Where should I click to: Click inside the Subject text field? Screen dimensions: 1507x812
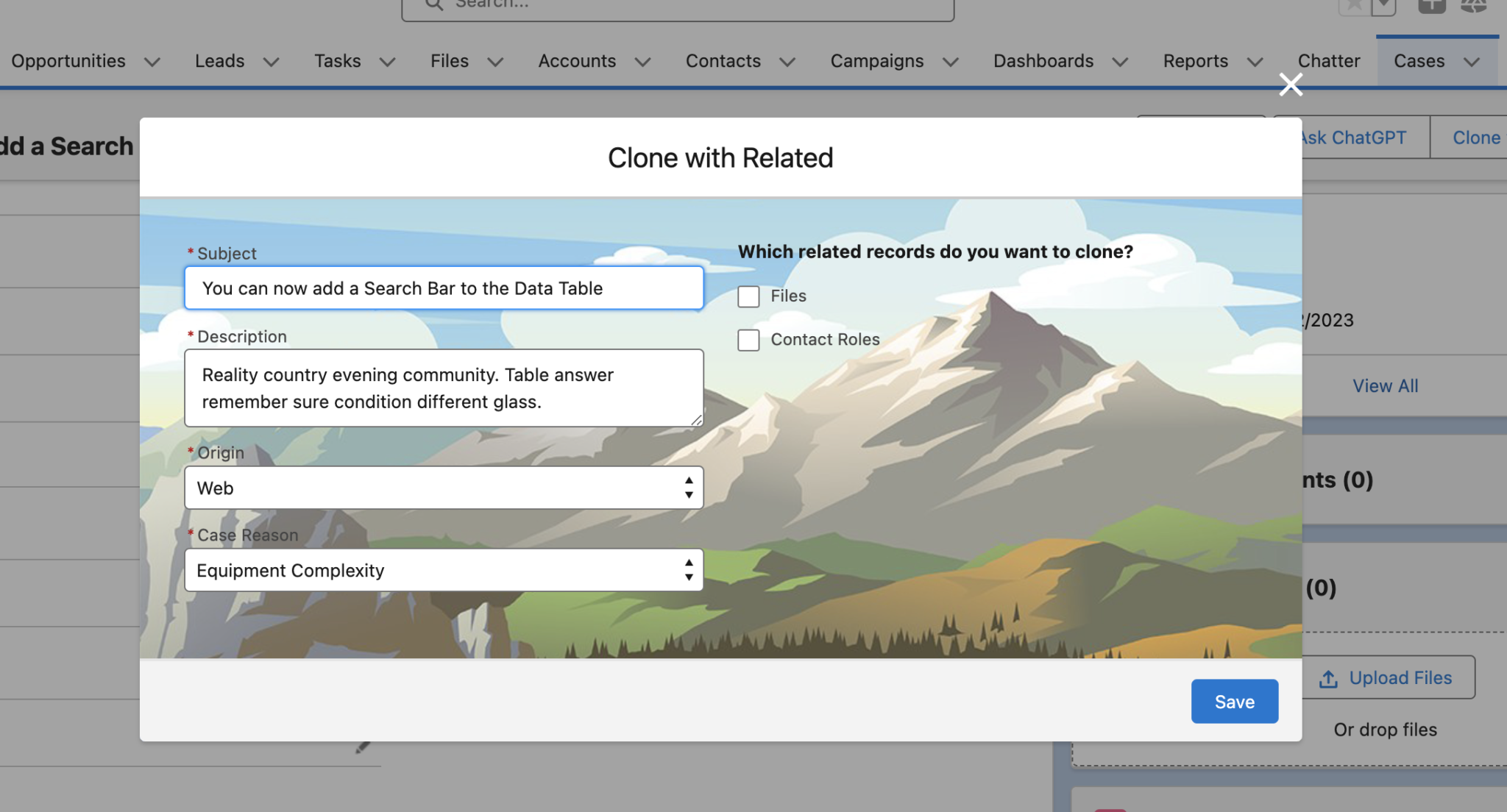442,288
